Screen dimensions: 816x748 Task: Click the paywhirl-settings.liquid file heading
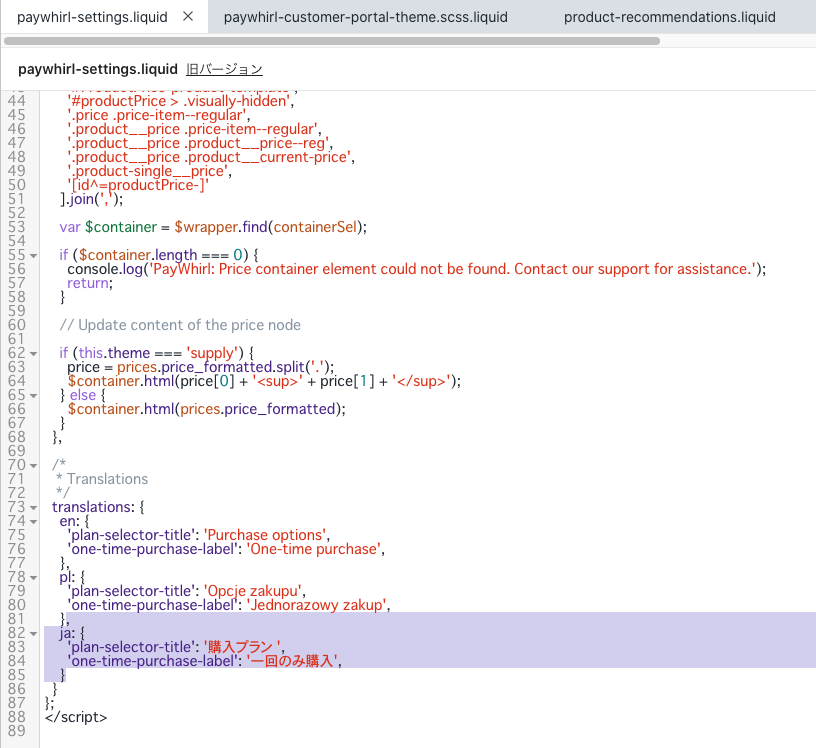98,69
